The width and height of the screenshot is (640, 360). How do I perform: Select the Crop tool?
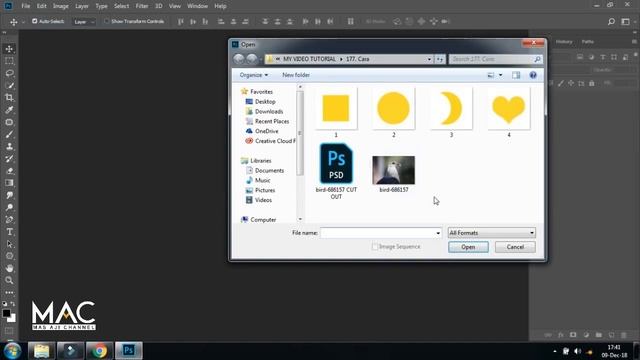[x=9, y=98]
